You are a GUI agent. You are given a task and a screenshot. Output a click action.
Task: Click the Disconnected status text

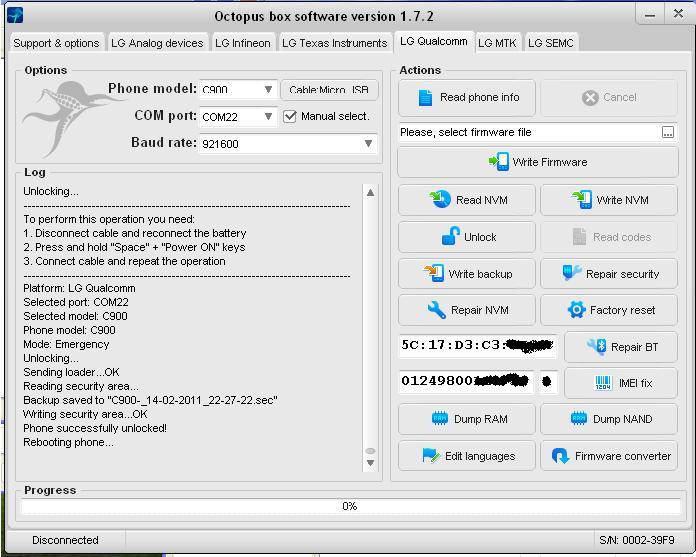pos(65,540)
